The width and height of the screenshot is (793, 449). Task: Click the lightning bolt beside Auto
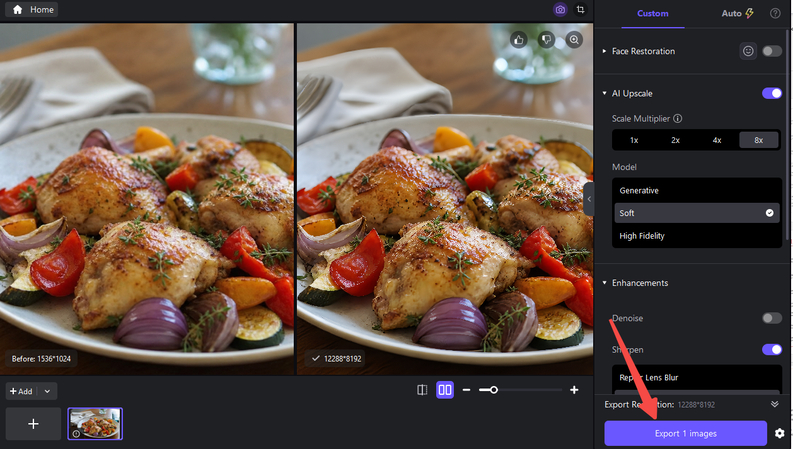tap(749, 13)
